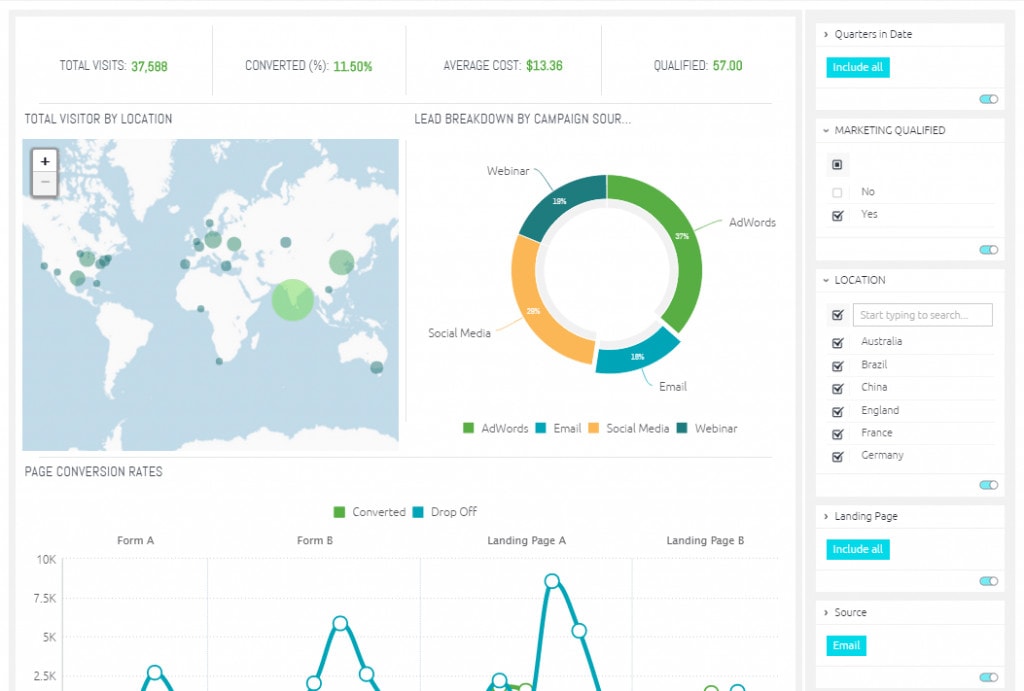The height and width of the screenshot is (691, 1024).
Task: Toggle Drop Off series in conversion legend
Action: click(445, 512)
